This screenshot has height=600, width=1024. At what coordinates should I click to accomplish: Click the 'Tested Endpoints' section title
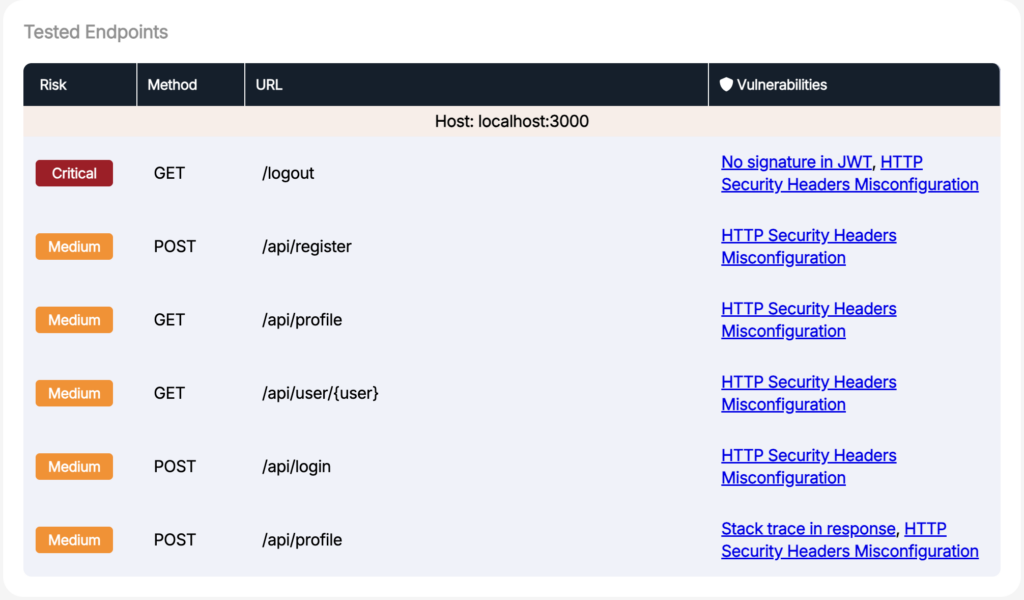point(96,32)
